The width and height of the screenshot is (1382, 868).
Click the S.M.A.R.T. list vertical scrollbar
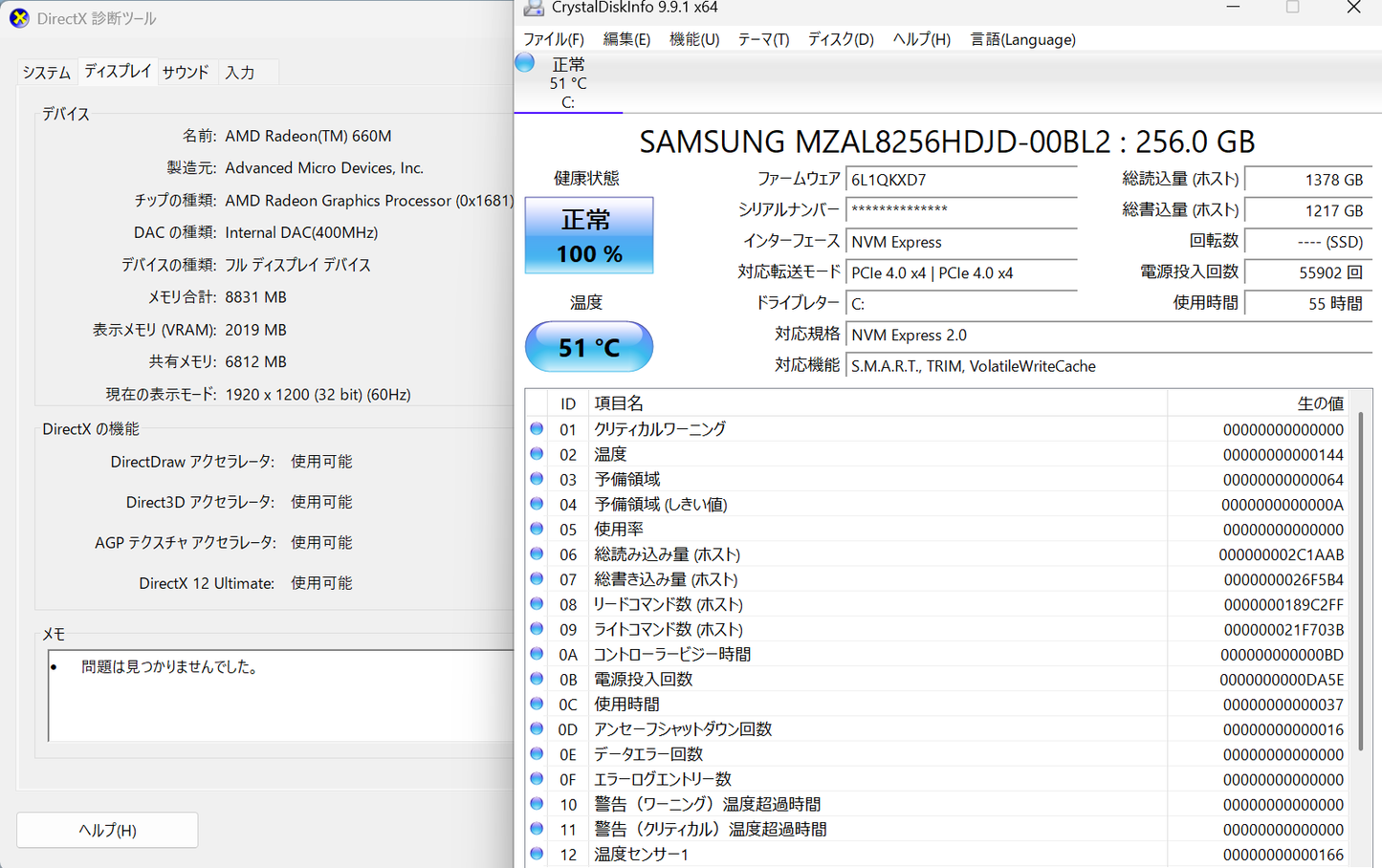(x=1361, y=581)
